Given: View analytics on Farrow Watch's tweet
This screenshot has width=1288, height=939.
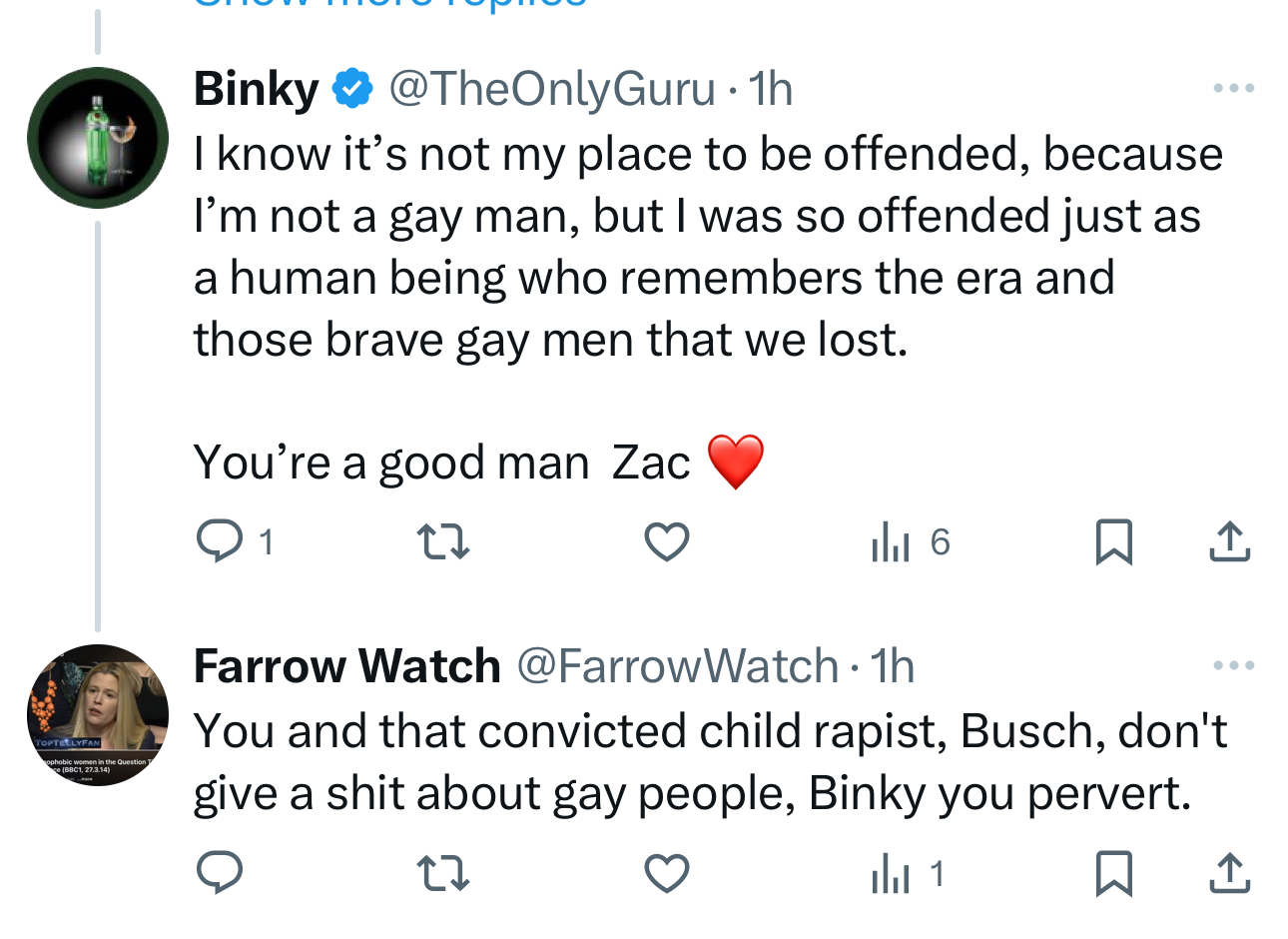Looking at the screenshot, I should coord(891,874).
